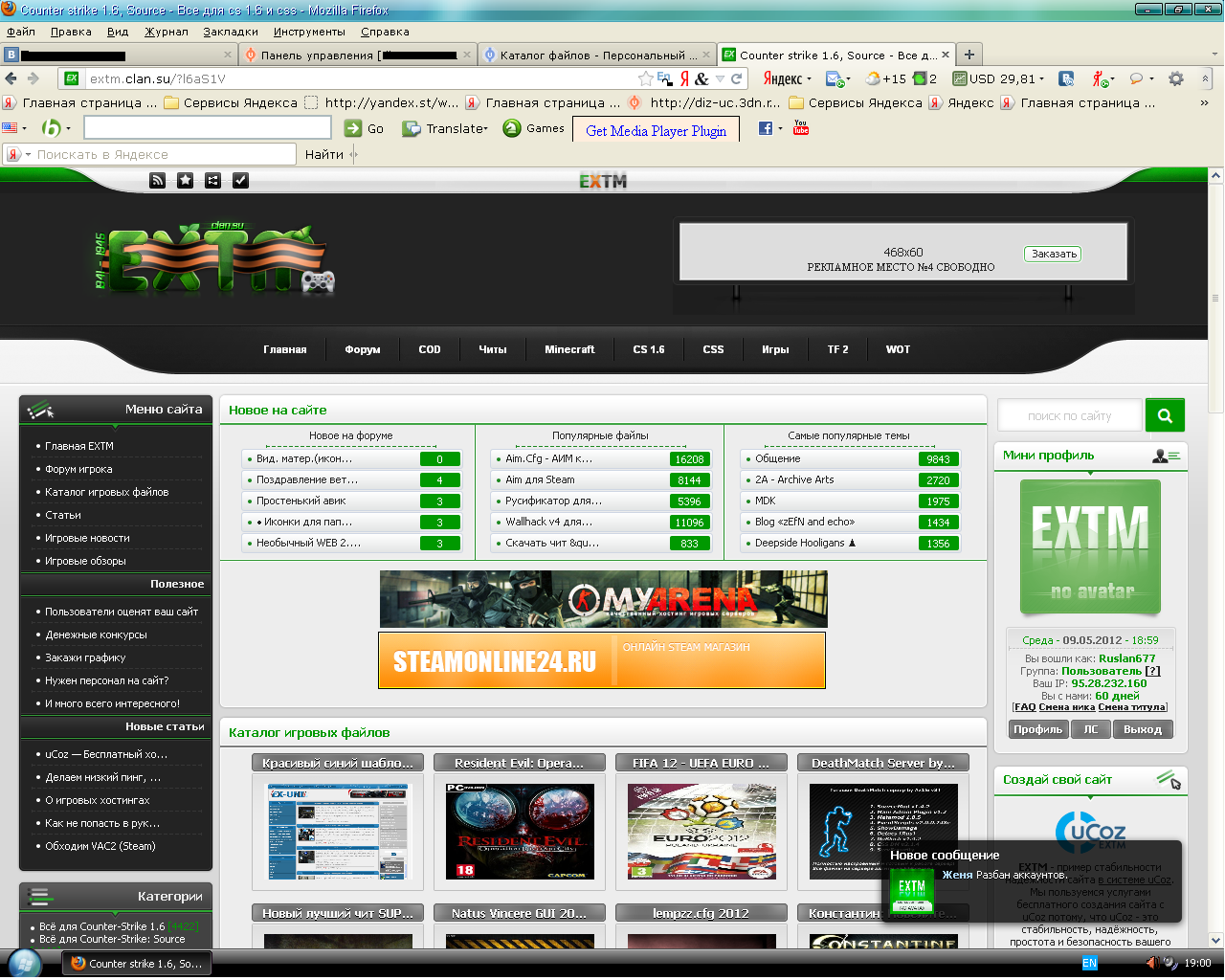1225x980 pixels.
Task: Click the weather +15 toolbar widget
Action: pyautogui.click(x=885, y=78)
